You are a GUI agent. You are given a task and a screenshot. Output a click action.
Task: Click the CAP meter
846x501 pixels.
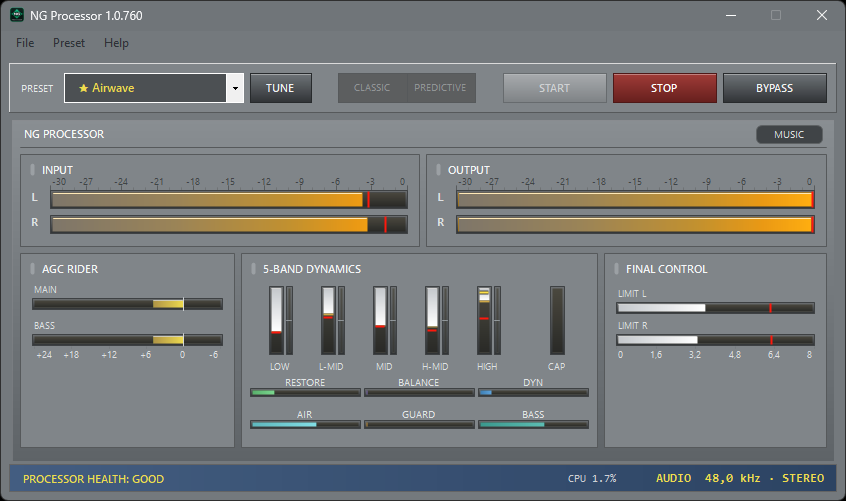coord(557,320)
